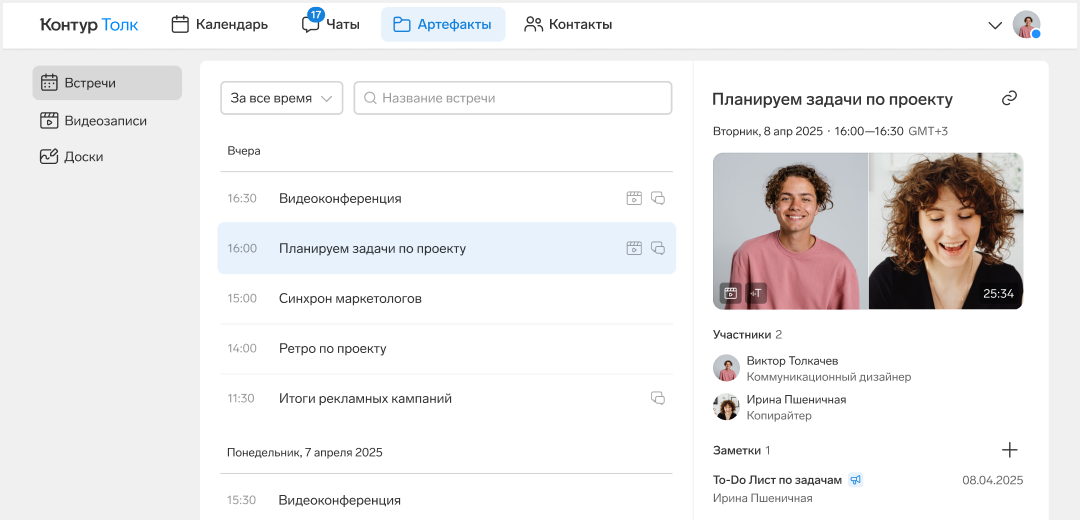
Task: Open the Синхрон маркетологов meeting
Action: 446,298
